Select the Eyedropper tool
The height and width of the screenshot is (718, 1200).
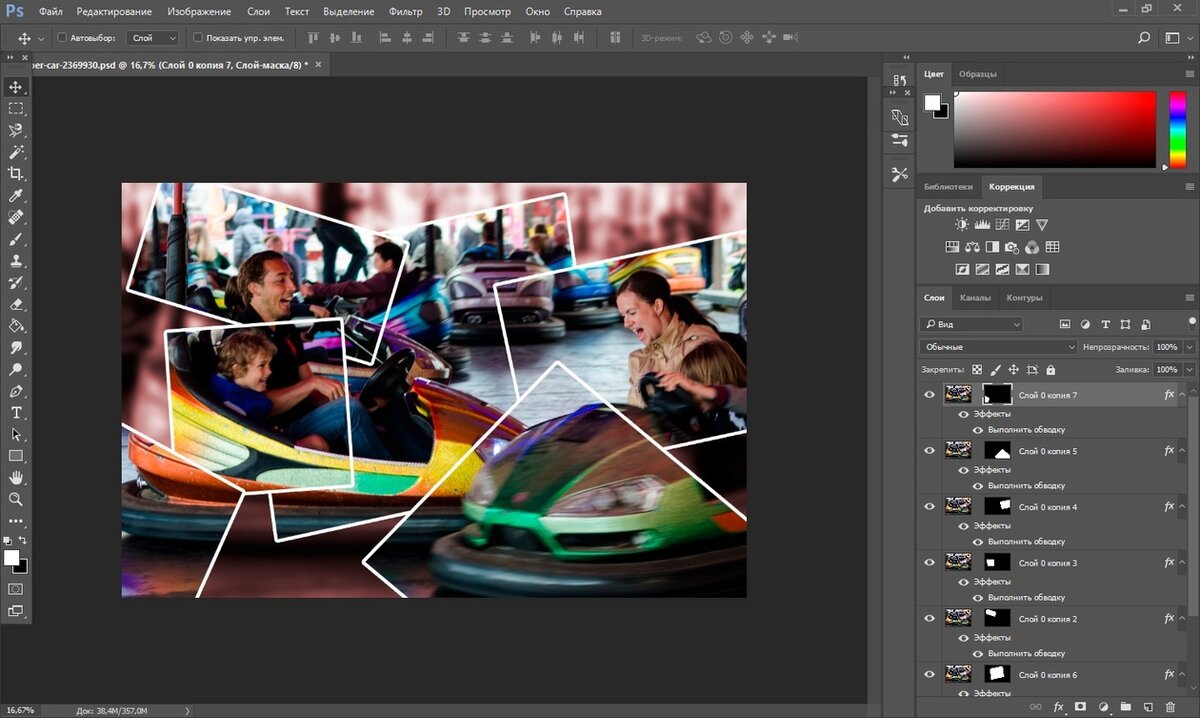coord(16,196)
